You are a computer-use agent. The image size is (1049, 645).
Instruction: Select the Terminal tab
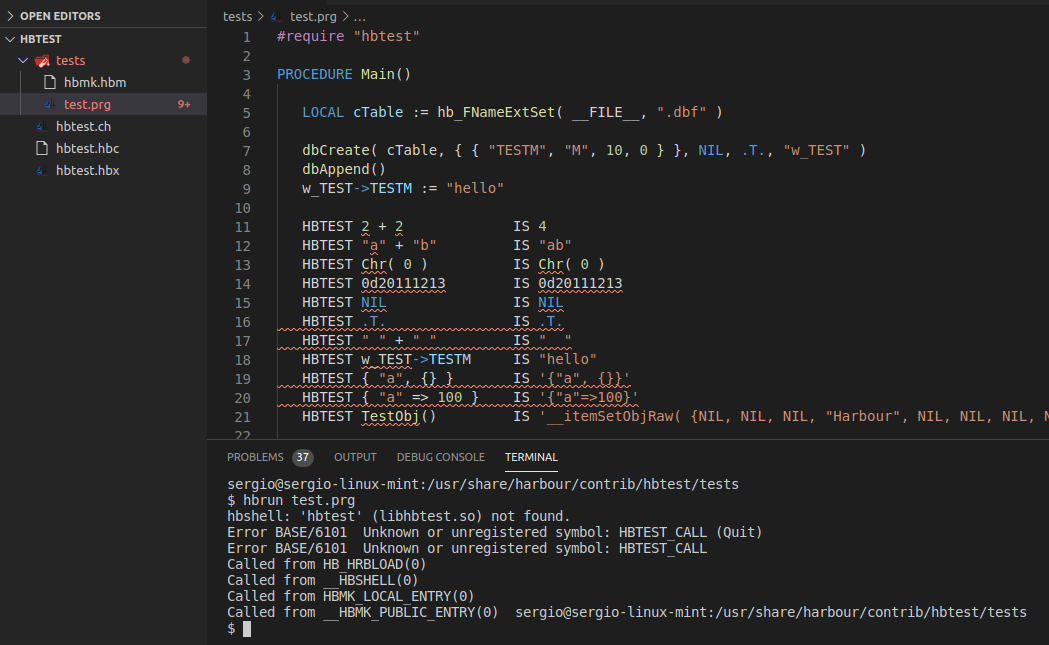click(531, 457)
